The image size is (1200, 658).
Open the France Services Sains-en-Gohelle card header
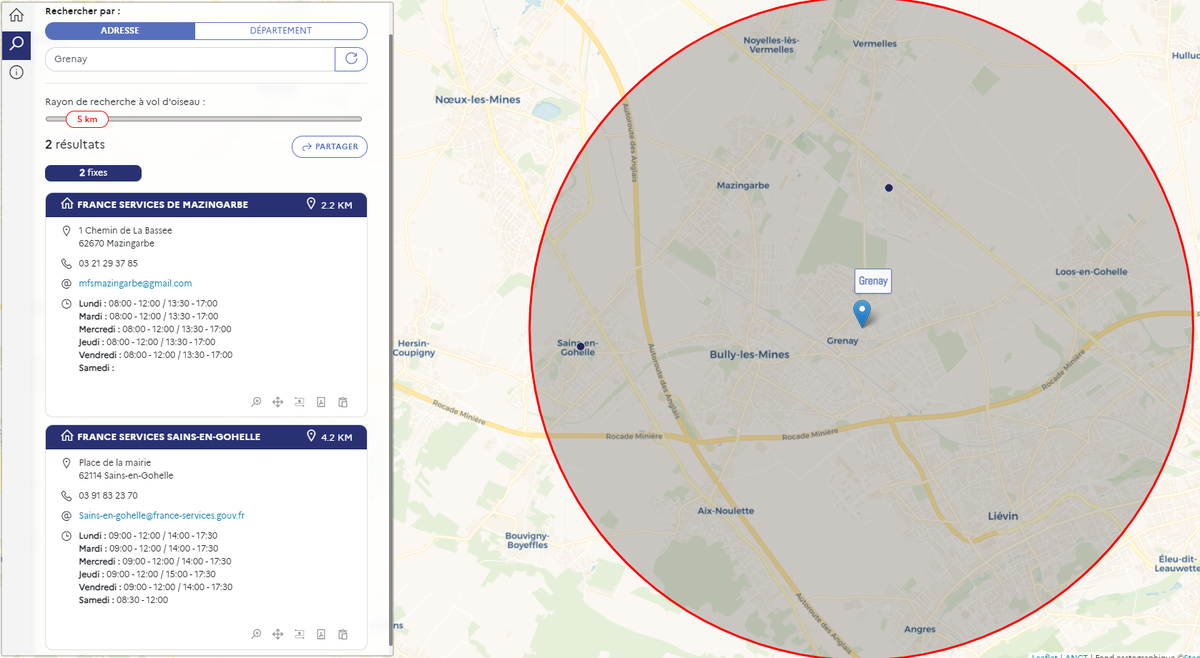[206, 437]
